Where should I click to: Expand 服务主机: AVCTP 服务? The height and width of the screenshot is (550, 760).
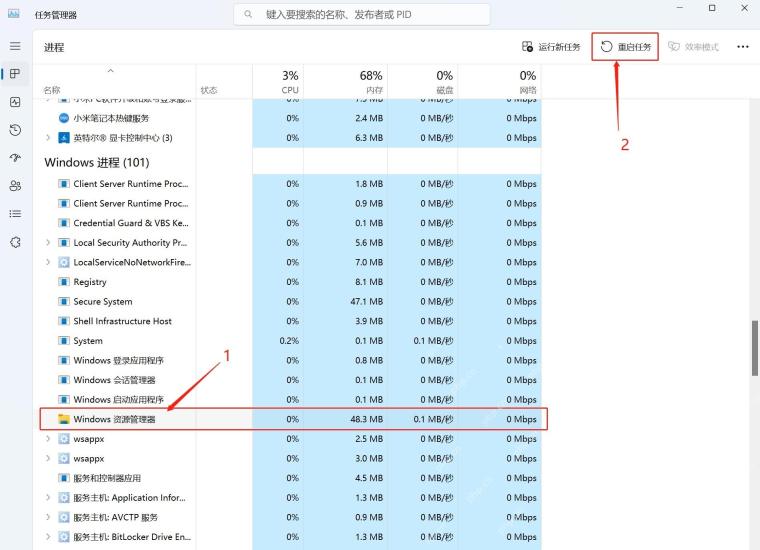click(48, 517)
